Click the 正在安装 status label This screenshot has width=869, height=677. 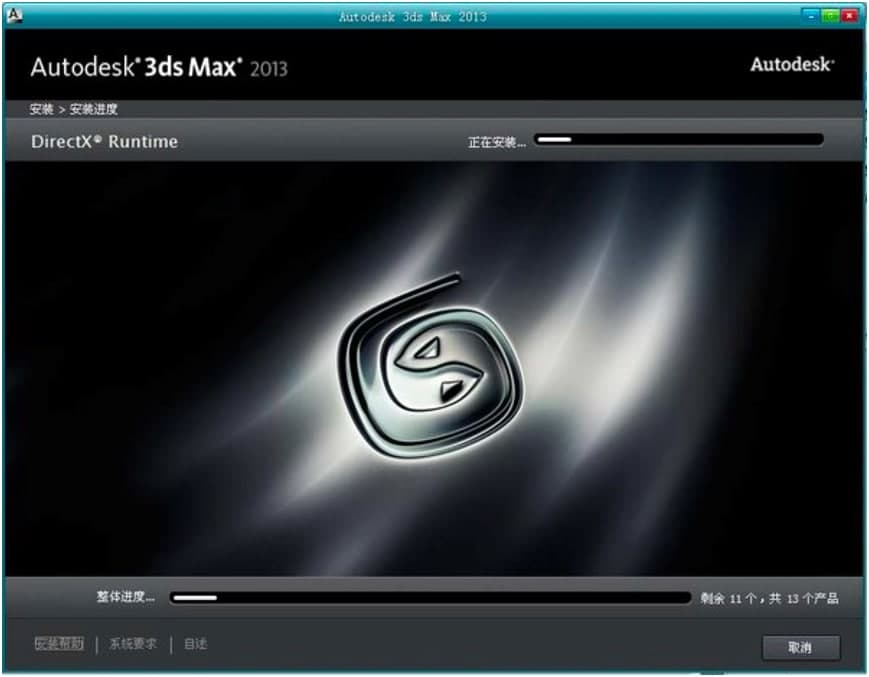tap(497, 141)
